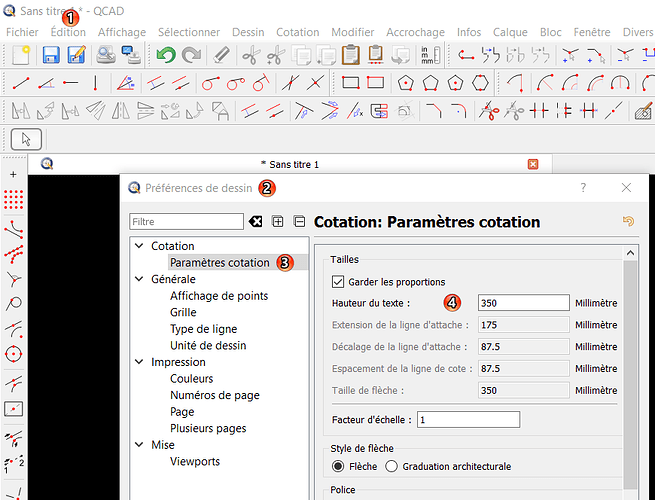Click the orange reset preferences arrow

628,221
